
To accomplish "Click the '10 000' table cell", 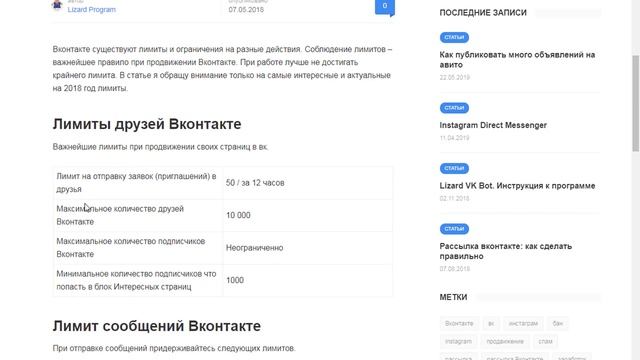I will [x=308, y=215].
